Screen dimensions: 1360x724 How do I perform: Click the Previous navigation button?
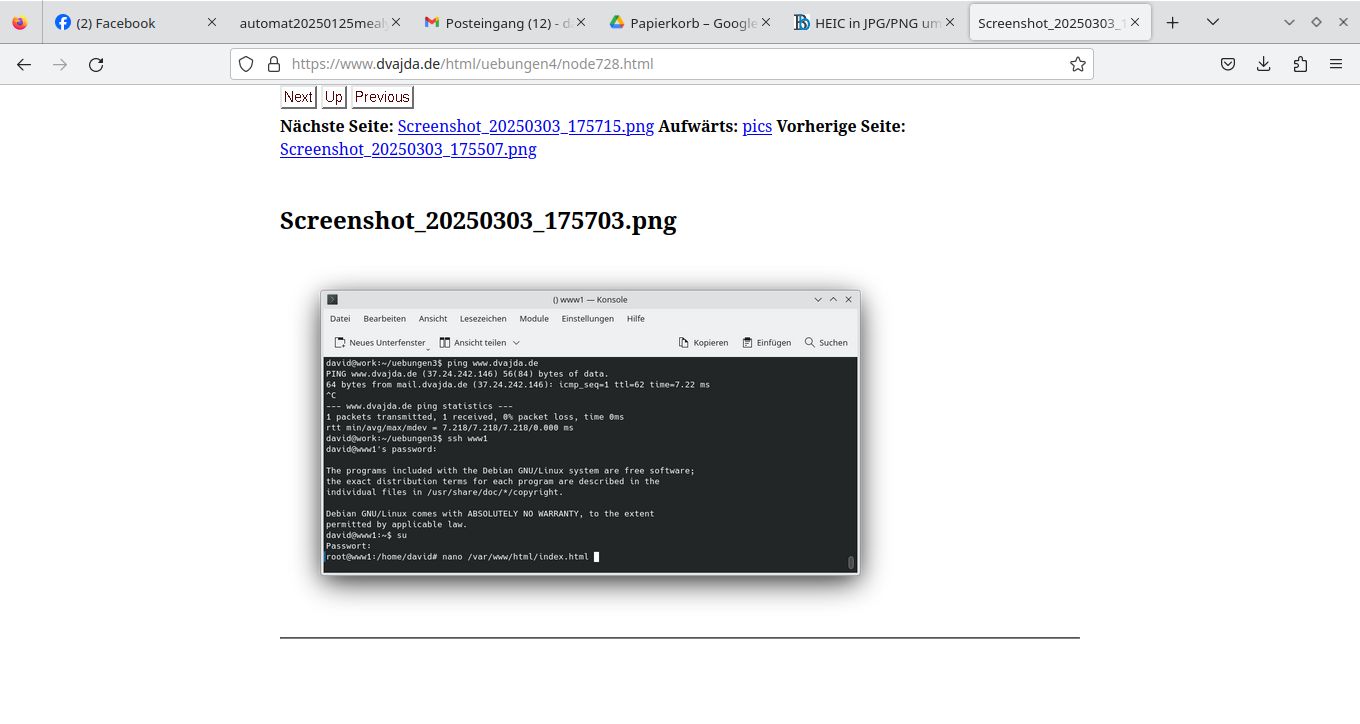pos(382,97)
